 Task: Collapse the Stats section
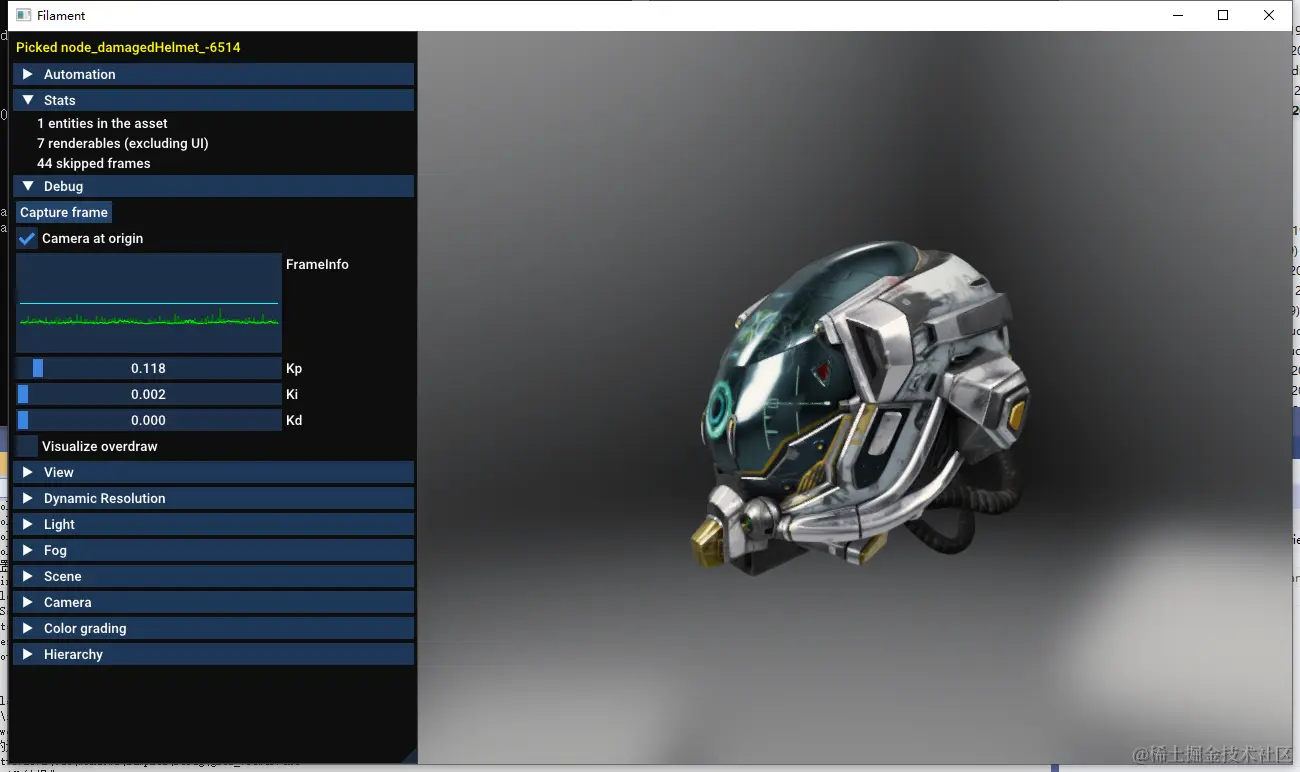point(213,100)
